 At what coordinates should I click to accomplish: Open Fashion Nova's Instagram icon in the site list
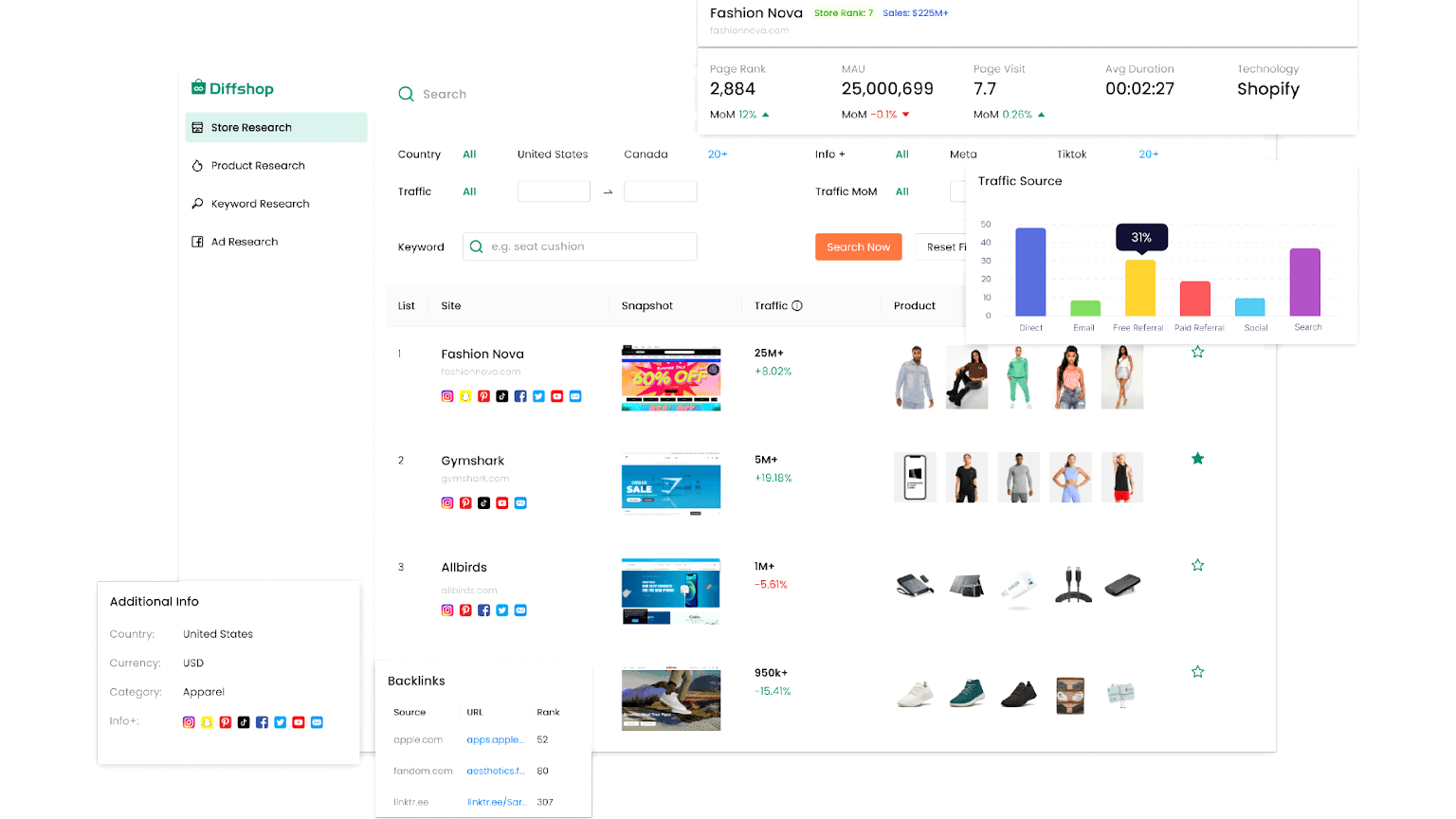(x=447, y=396)
